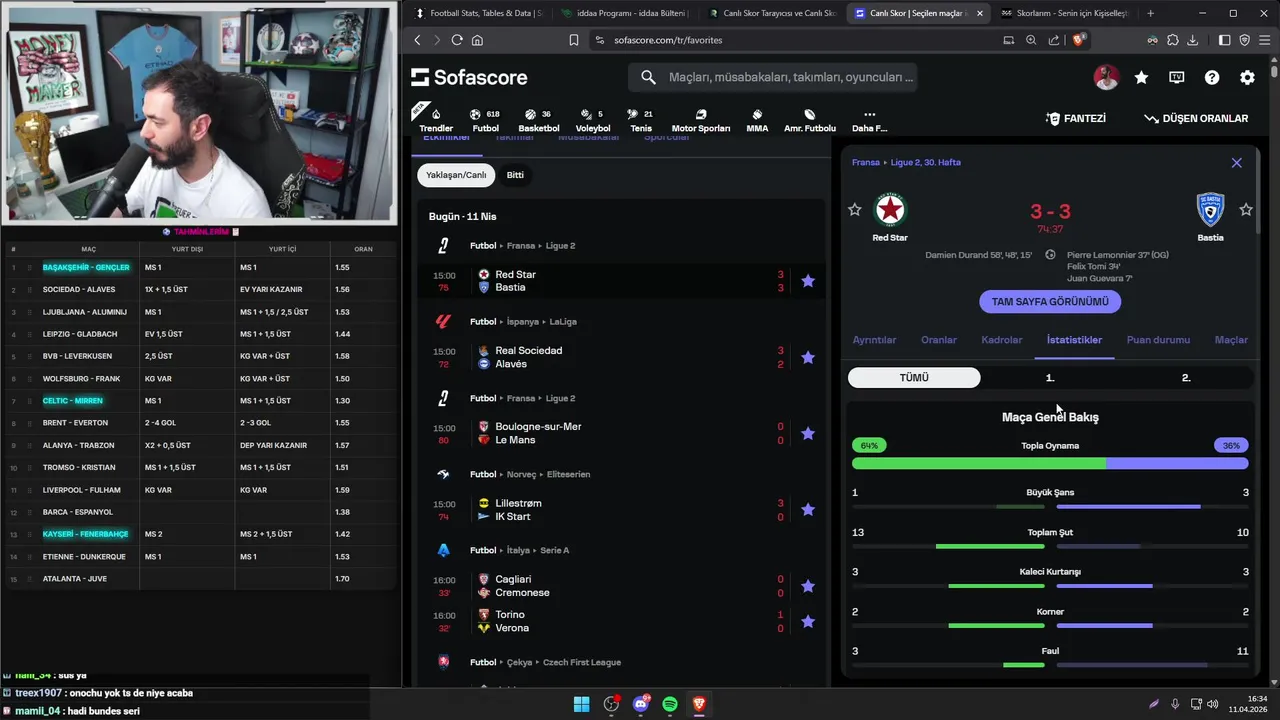1280x720 pixels.
Task: Toggle favorite star for Boulogne-sur-Mer - Le Mans
Action: (808, 433)
